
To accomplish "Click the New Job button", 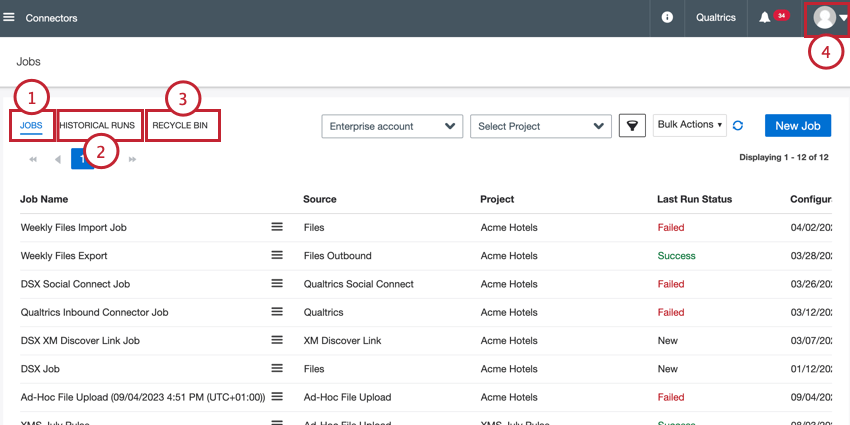I will (797, 126).
